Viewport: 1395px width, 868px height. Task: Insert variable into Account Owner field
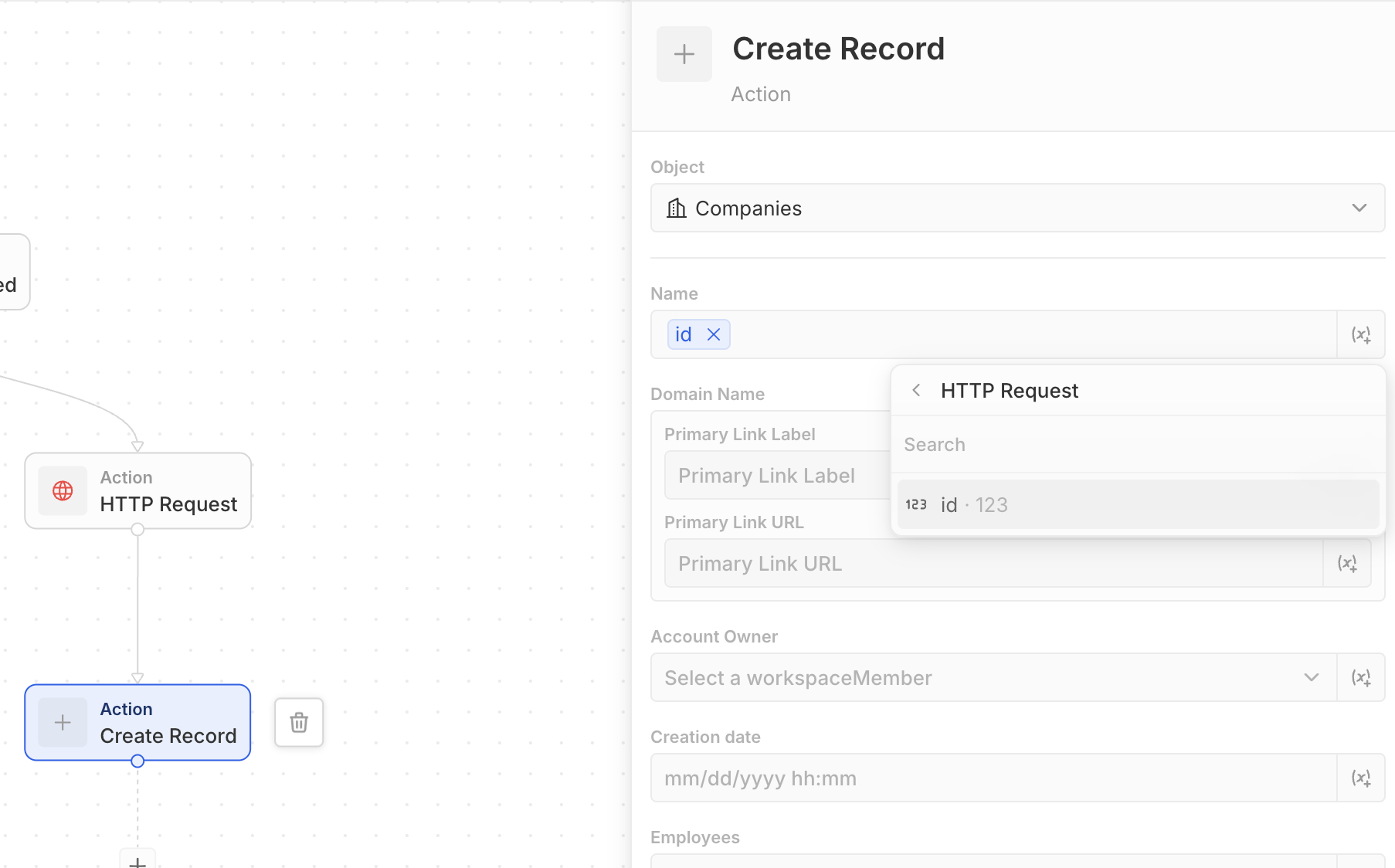tap(1360, 678)
